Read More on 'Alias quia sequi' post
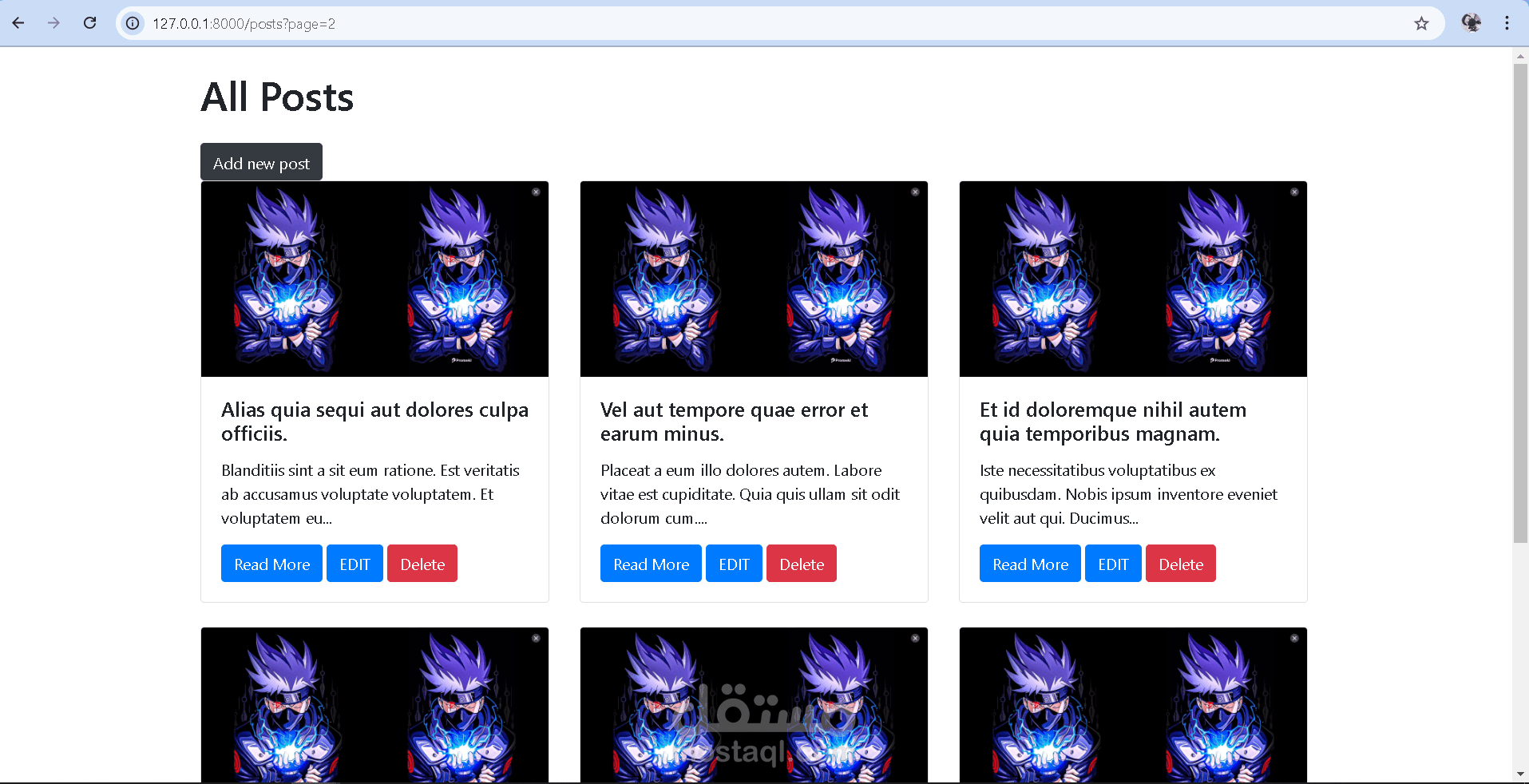Image resolution: width=1529 pixels, height=784 pixels. 271,564
